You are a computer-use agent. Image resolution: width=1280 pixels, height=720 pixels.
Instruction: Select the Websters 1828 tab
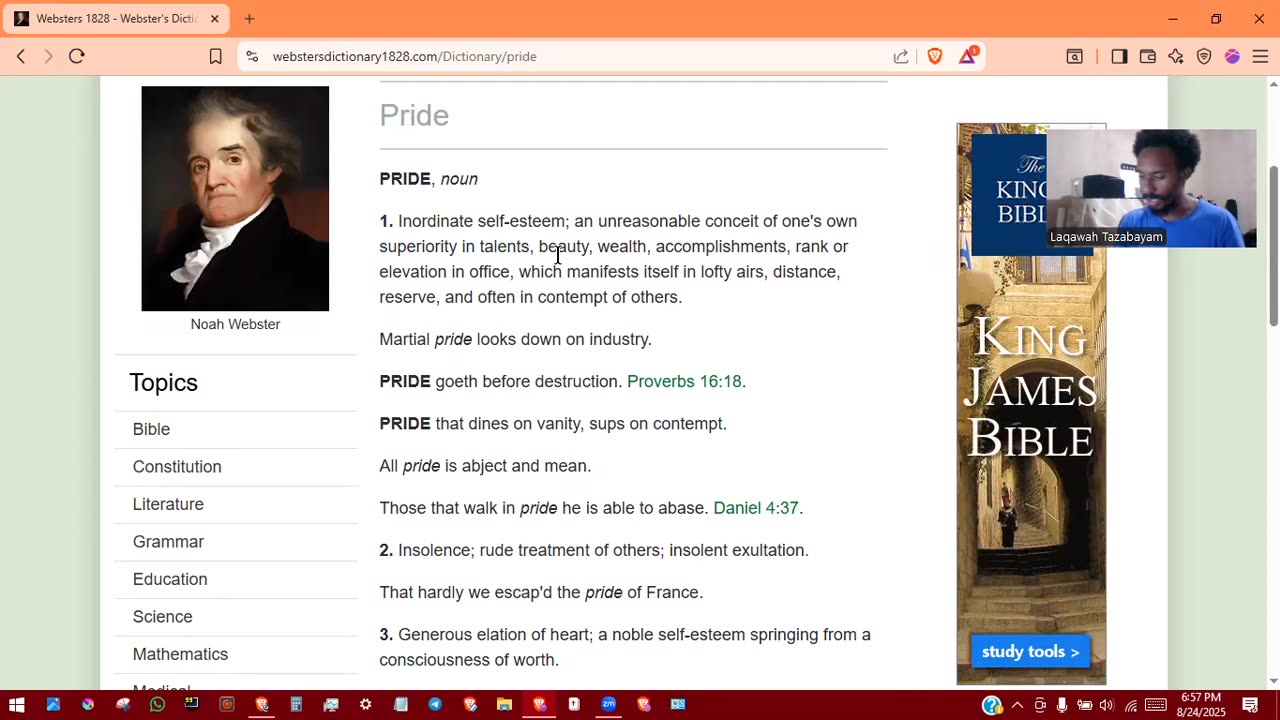coord(115,19)
